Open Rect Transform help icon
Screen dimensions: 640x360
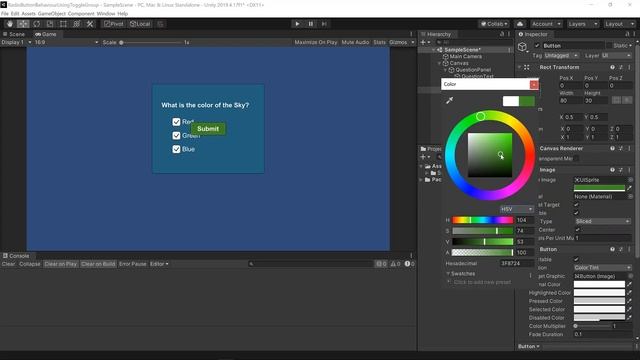pyautogui.click(x=612, y=67)
